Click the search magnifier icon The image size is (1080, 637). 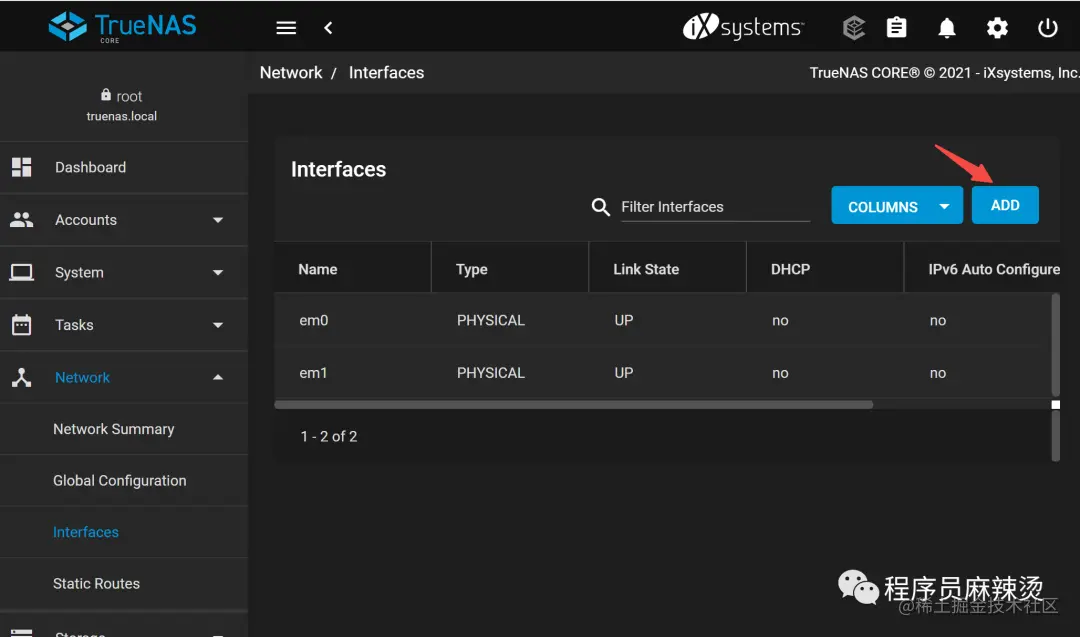(601, 207)
